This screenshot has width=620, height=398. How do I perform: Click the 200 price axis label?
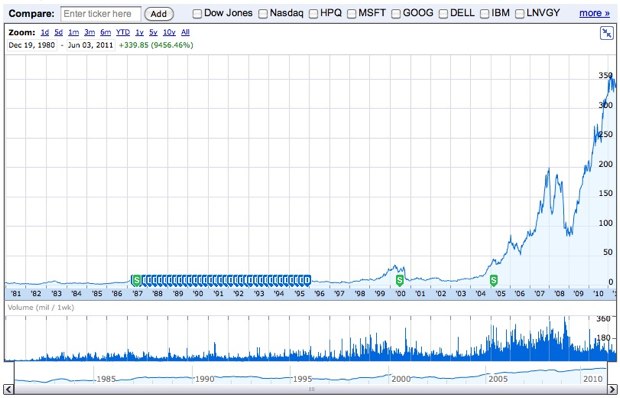point(605,164)
